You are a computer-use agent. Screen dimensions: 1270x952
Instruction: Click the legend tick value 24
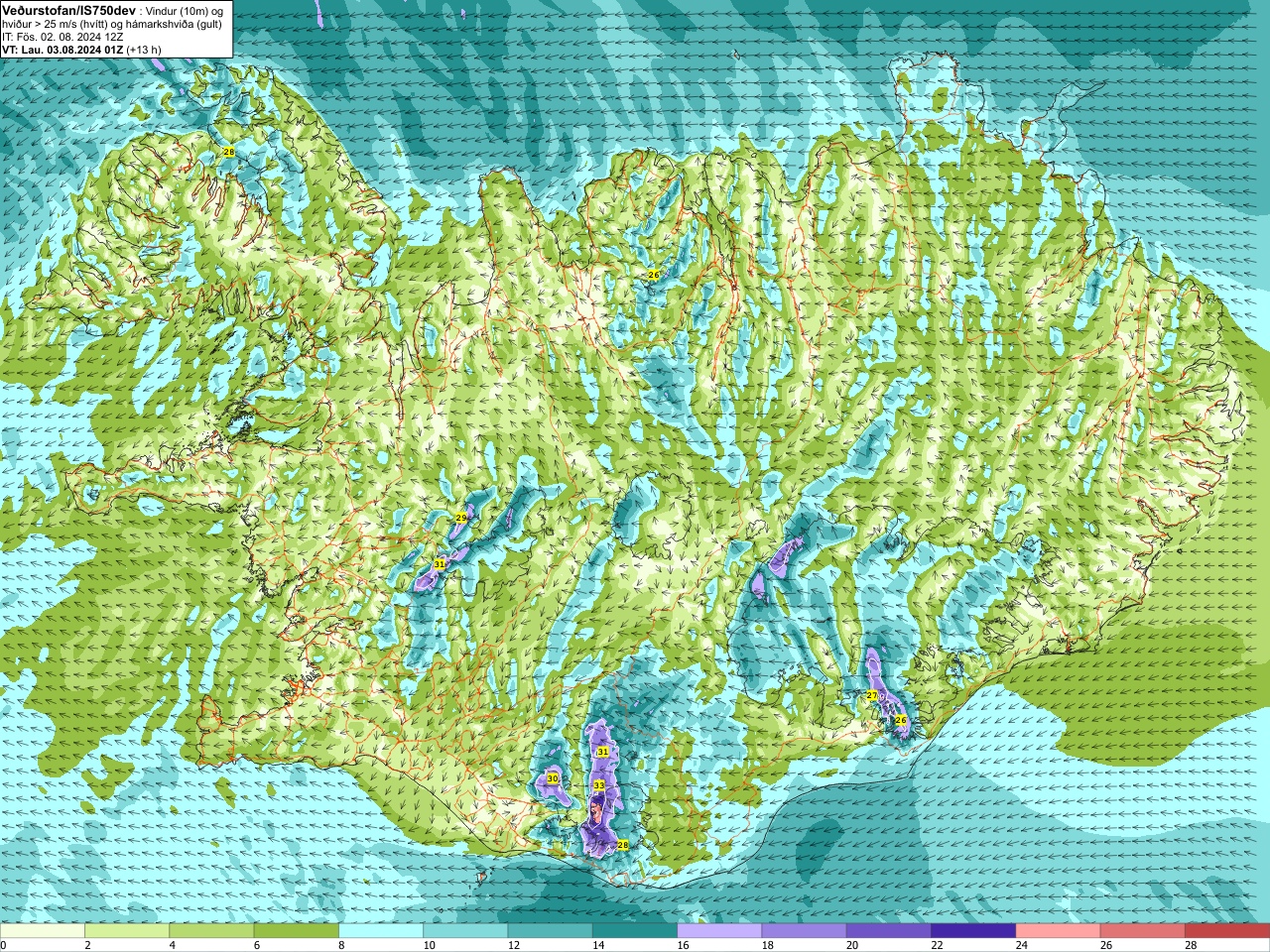(x=1022, y=945)
